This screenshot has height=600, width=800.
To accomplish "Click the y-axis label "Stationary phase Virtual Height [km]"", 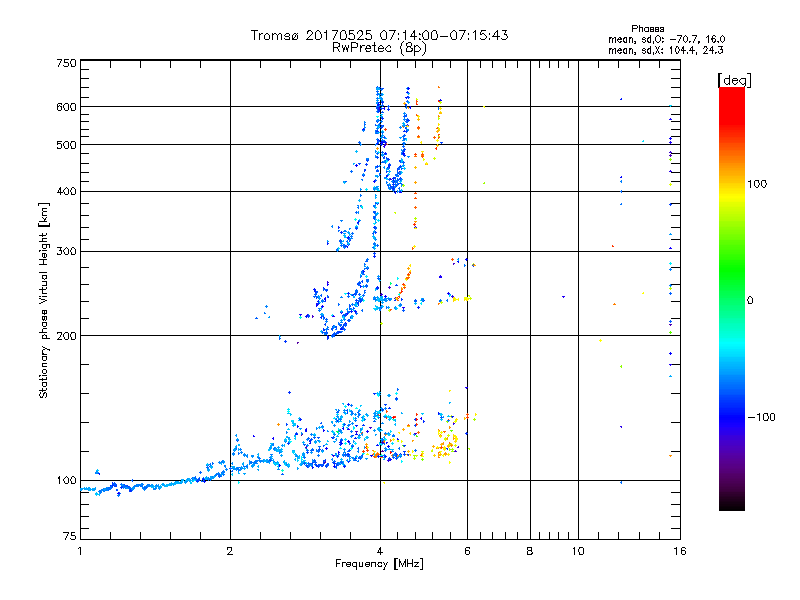I will point(43,300).
